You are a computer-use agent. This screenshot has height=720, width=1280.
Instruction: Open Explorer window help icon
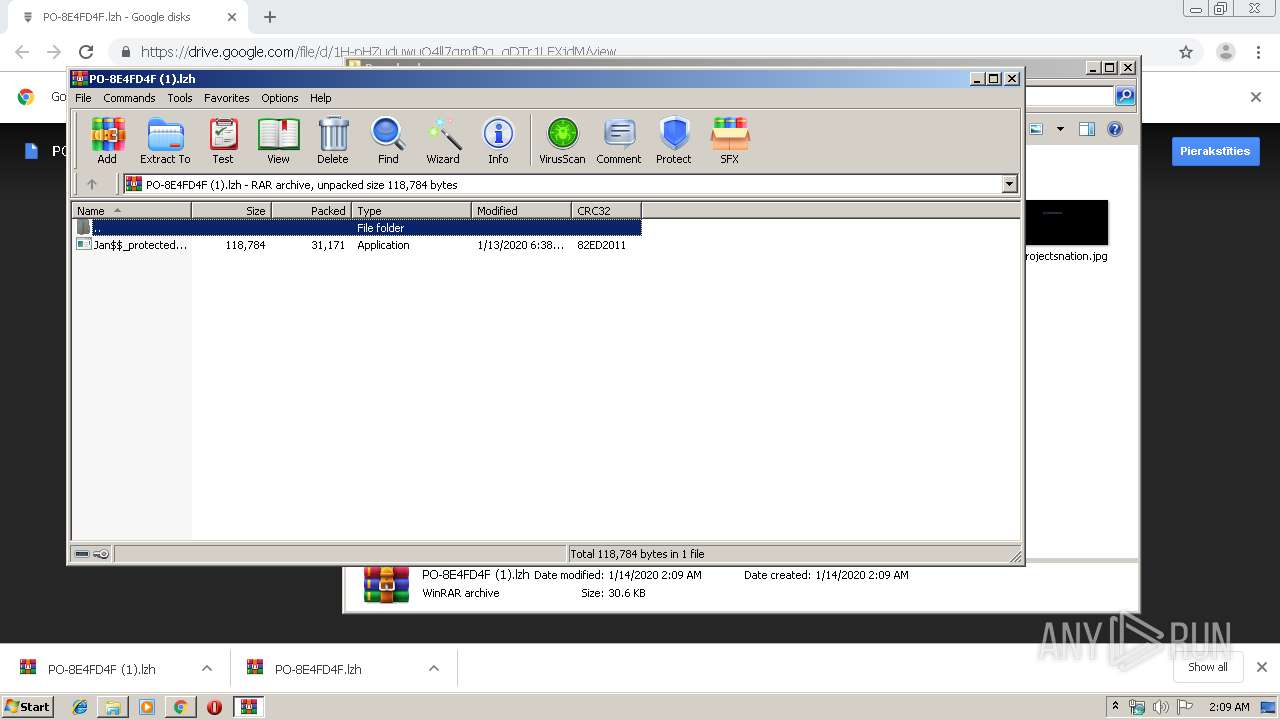pyautogui.click(x=1115, y=129)
